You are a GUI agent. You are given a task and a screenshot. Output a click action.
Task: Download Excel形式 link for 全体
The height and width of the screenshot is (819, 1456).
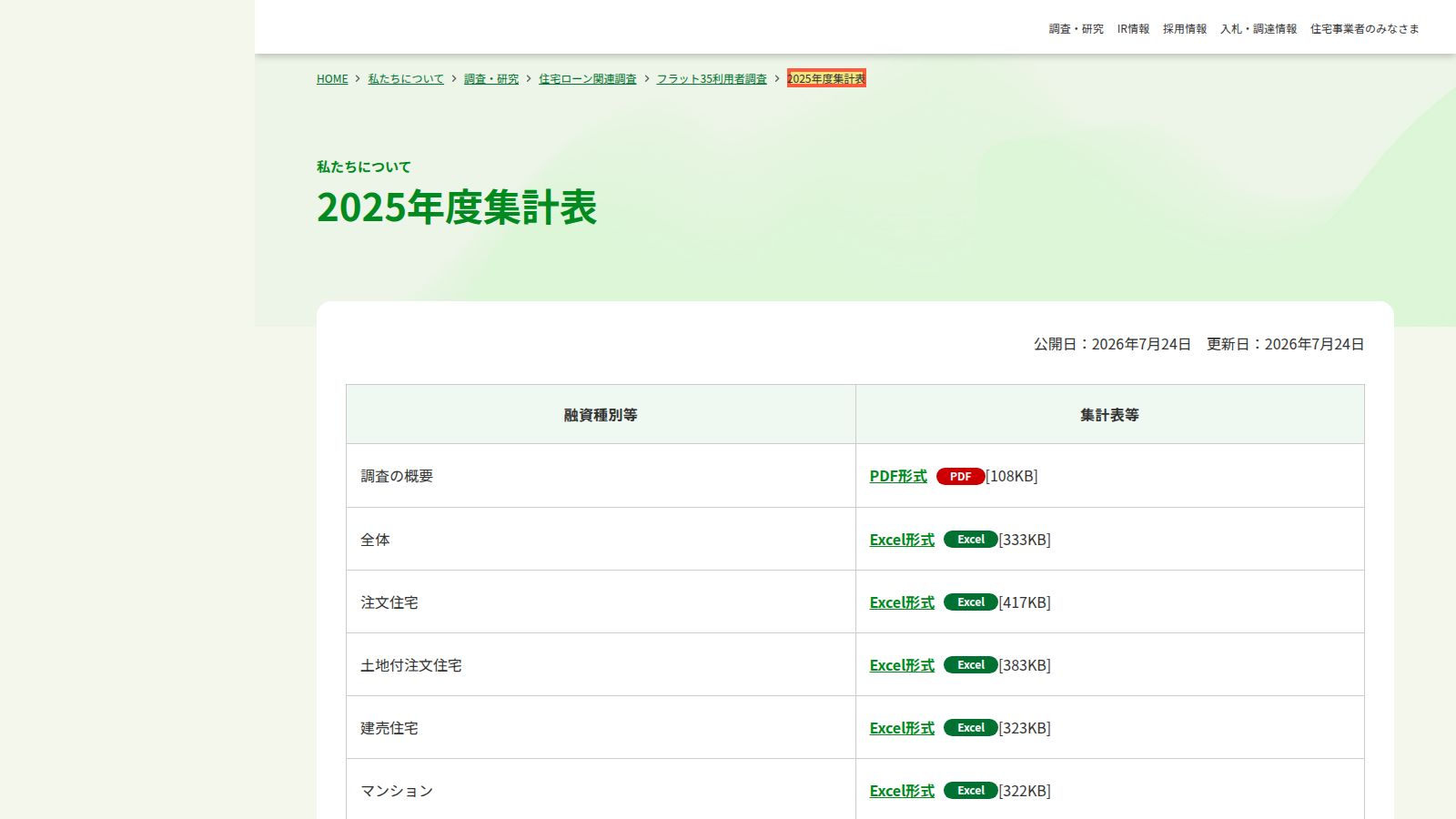click(x=902, y=540)
